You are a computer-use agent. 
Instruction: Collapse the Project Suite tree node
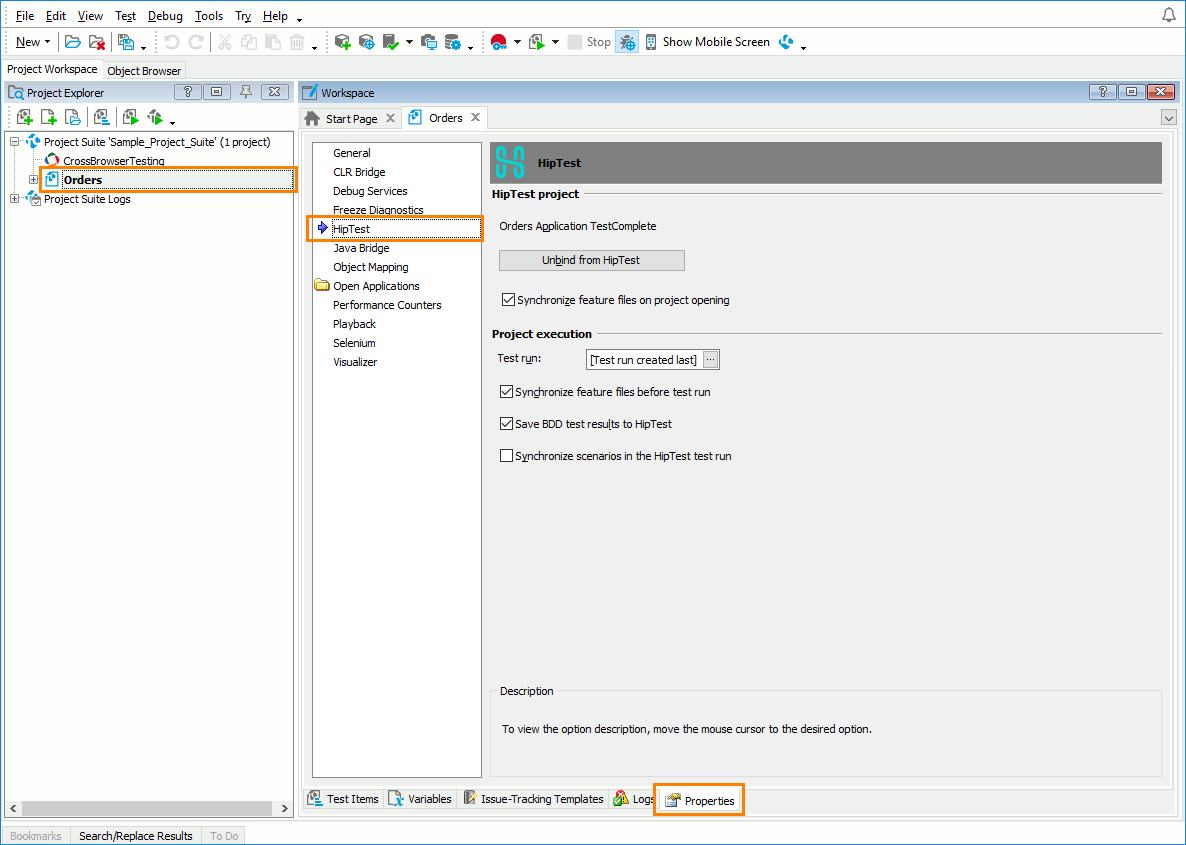pos(14,141)
